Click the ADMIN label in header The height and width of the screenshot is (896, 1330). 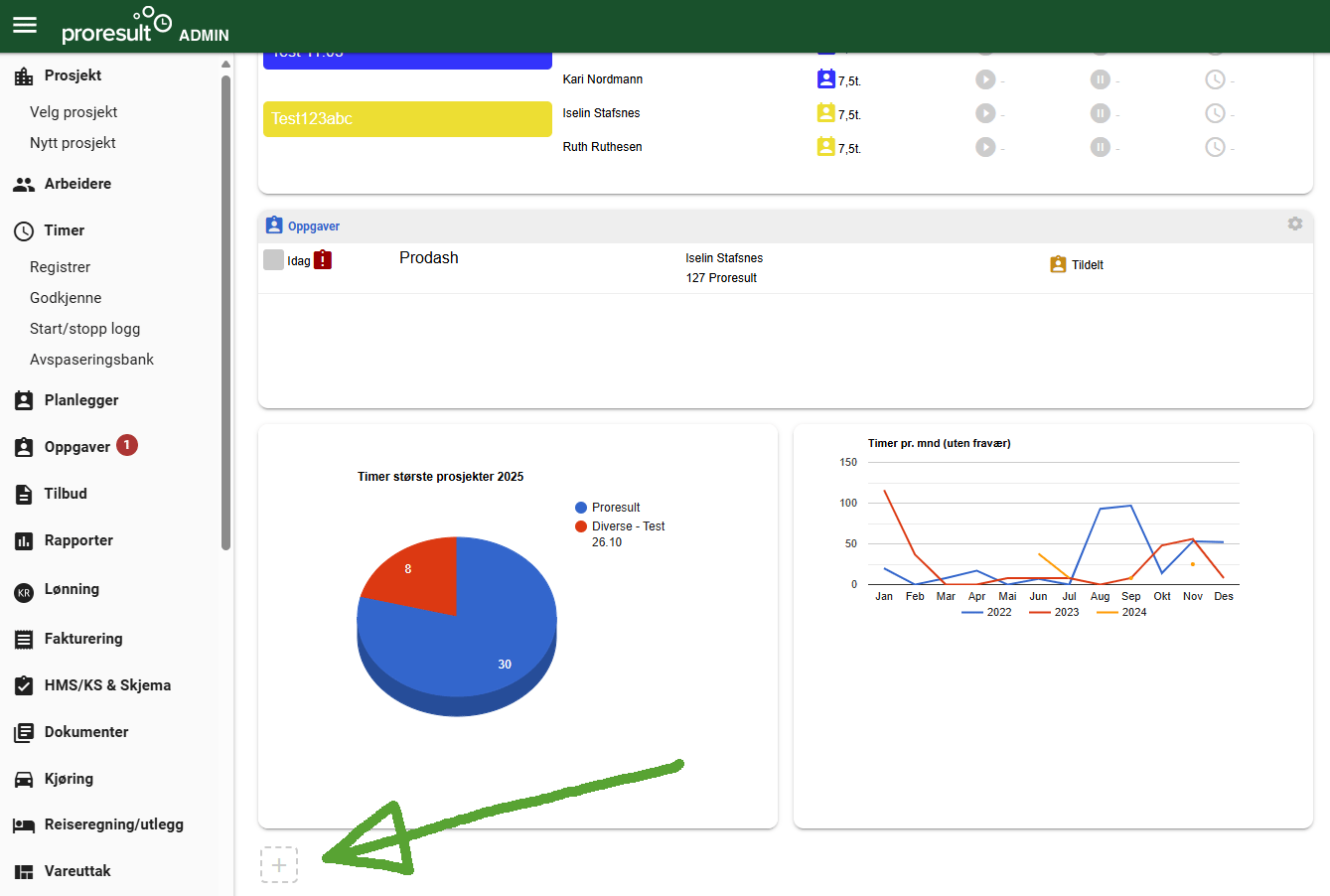pyautogui.click(x=204, y=36)
